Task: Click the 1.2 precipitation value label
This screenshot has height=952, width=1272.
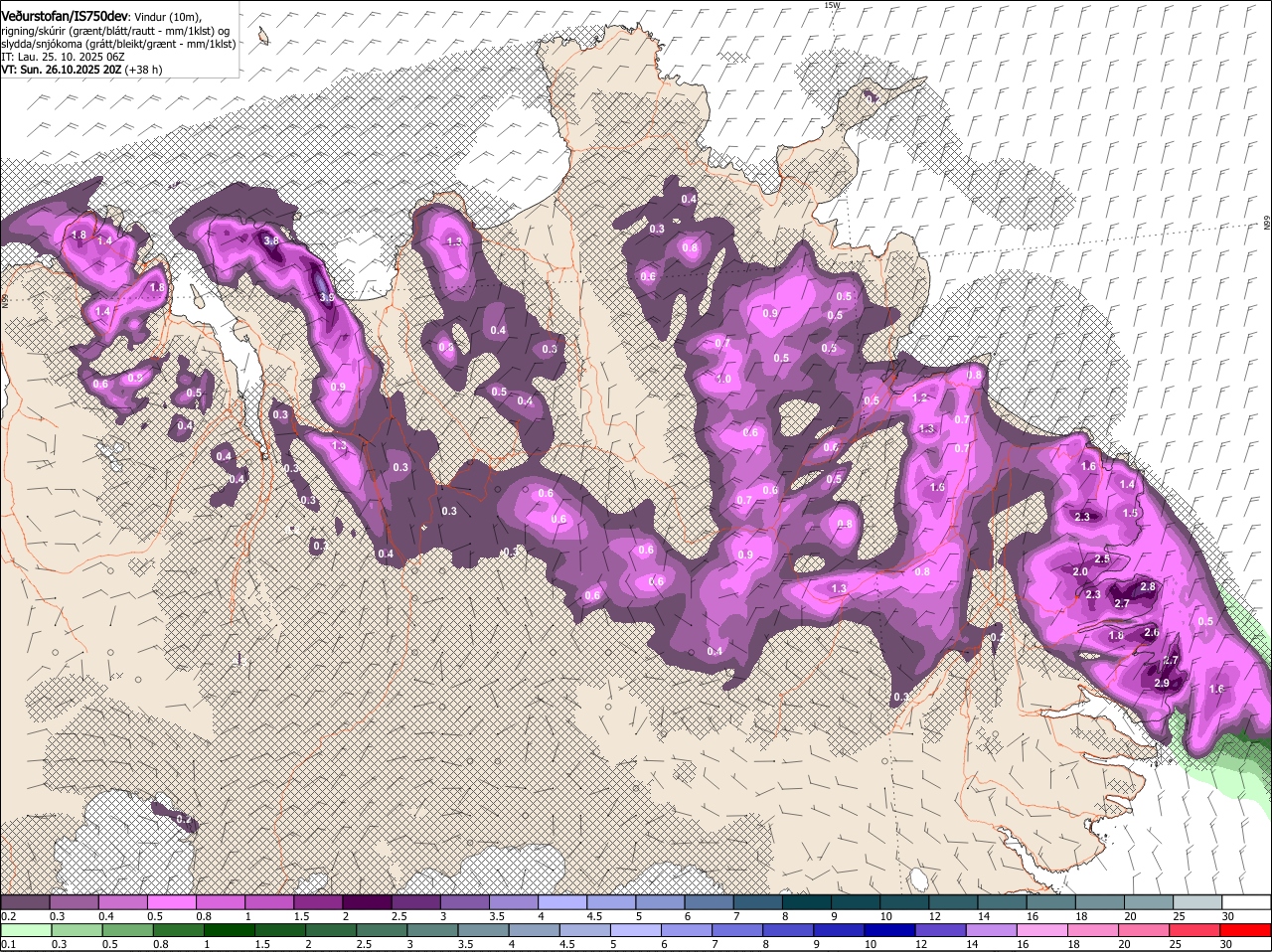Action: click(x=920, y=397)
